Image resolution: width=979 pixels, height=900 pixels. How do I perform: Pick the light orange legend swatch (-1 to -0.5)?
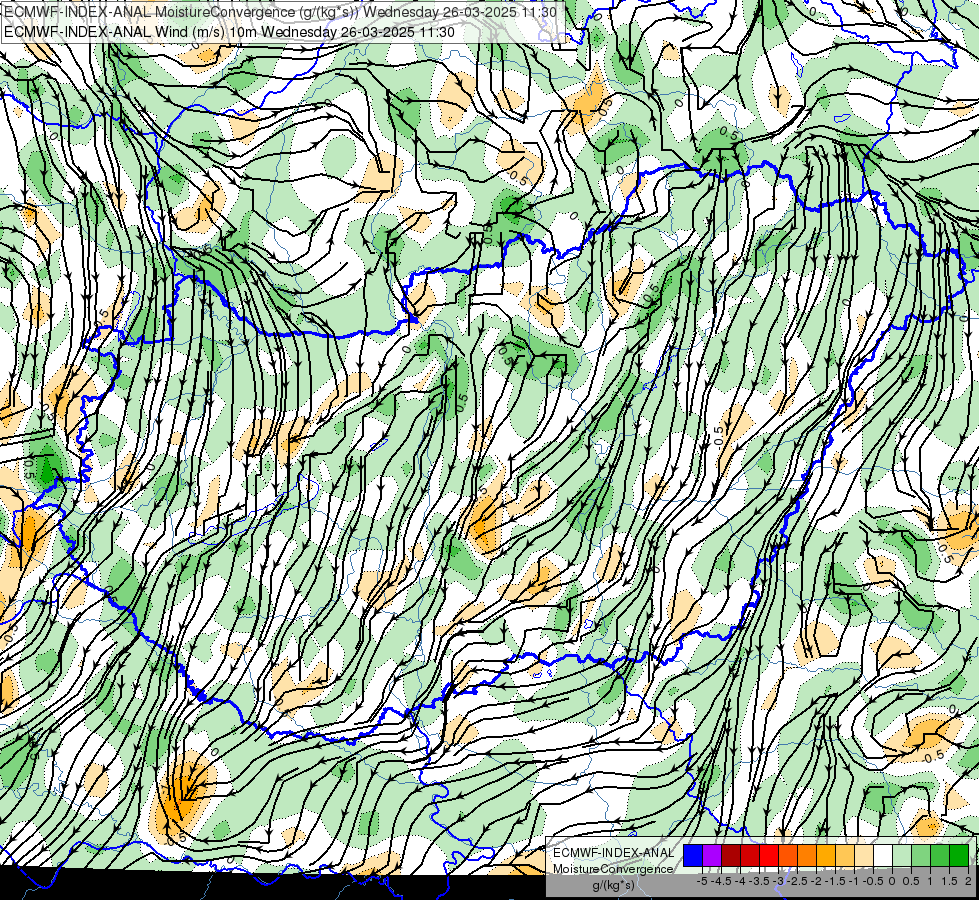tap(845, 856)
